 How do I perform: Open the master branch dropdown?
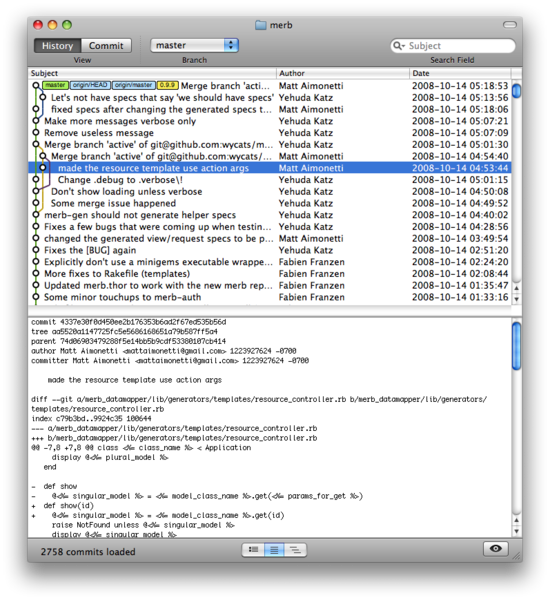click(x=194, y=45)
